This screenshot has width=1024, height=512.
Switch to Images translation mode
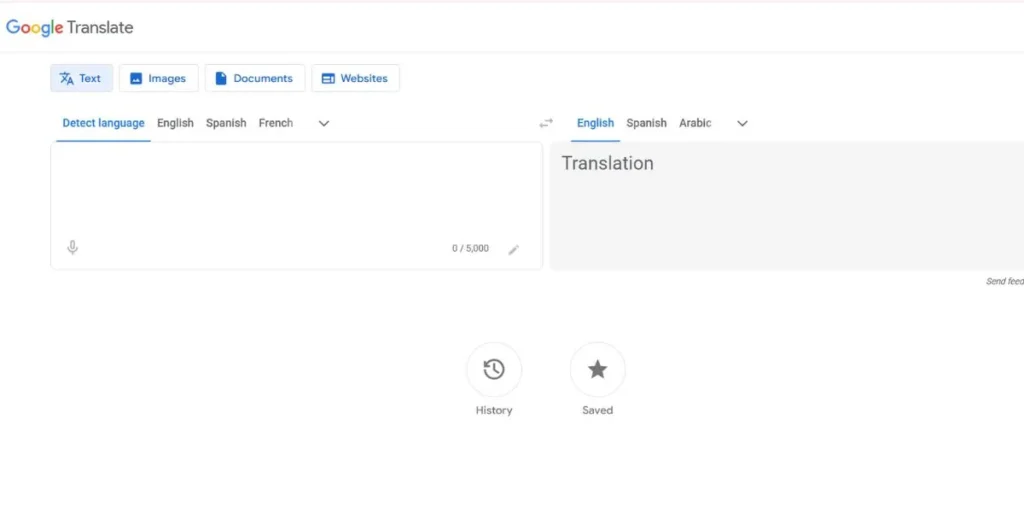pyautogui.click(x=159, y=78)
